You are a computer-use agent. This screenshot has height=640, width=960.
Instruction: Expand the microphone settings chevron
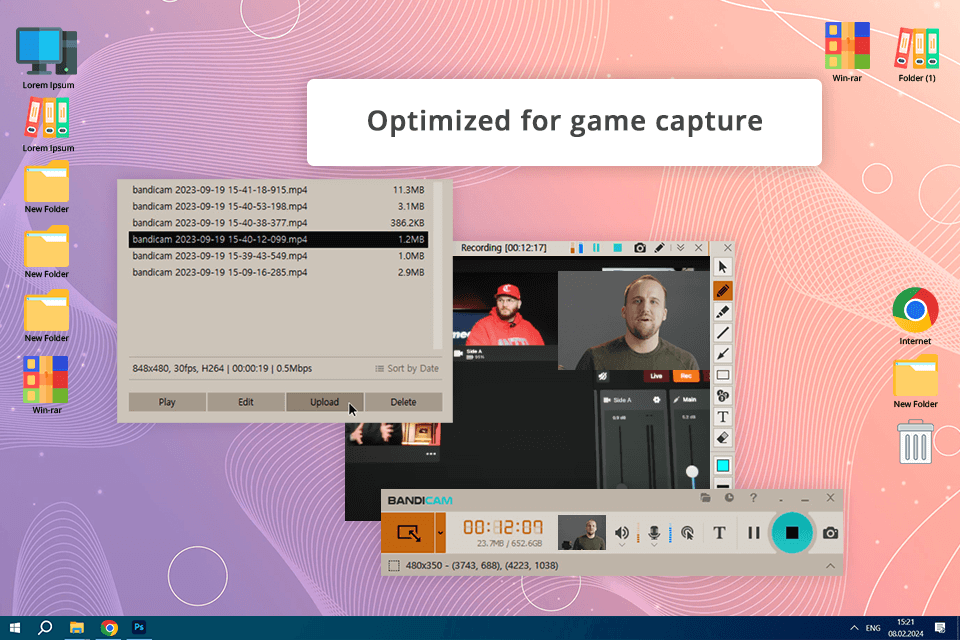pos(654,545)
